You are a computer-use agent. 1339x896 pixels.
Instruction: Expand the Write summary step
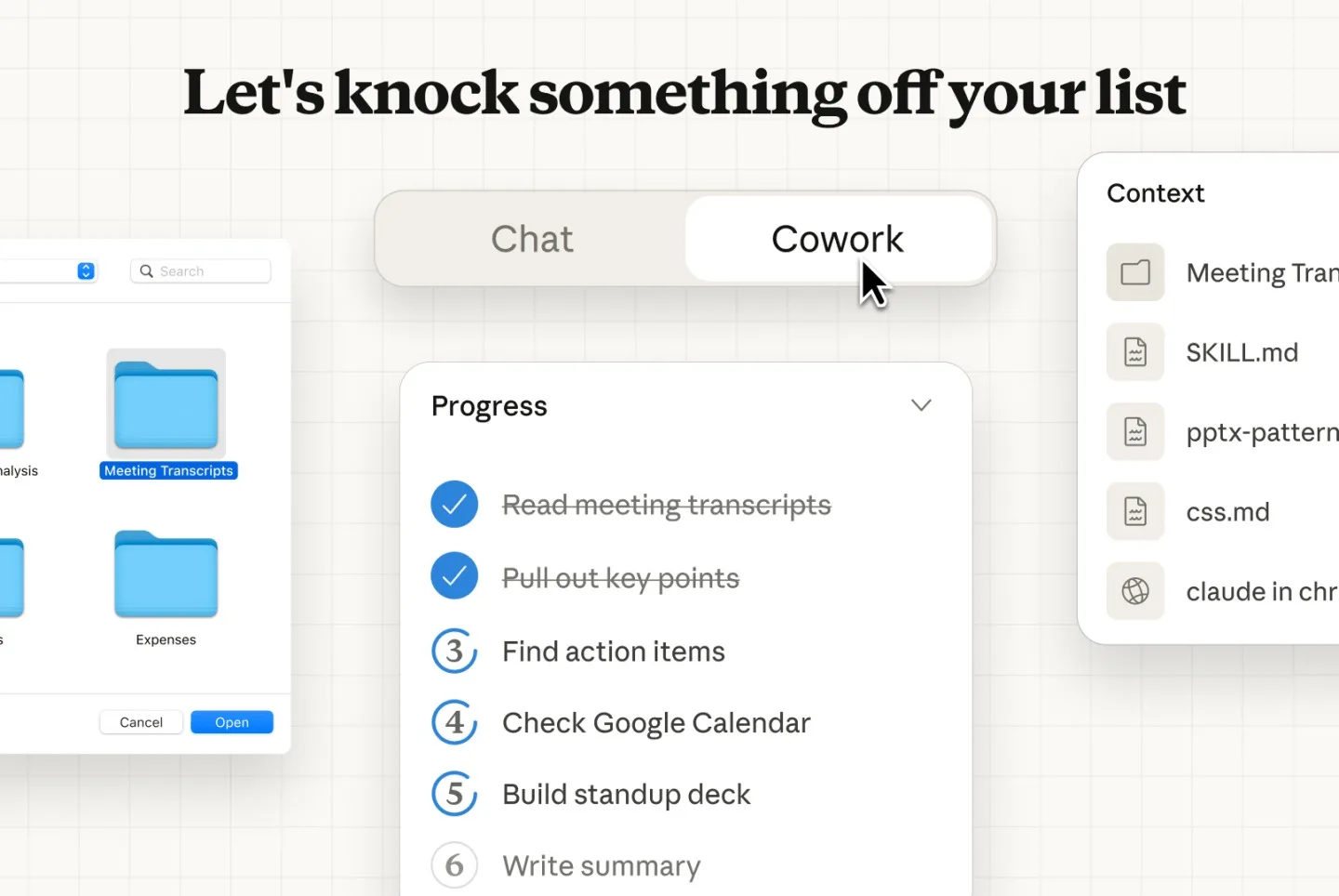click(x=454, y=865)
